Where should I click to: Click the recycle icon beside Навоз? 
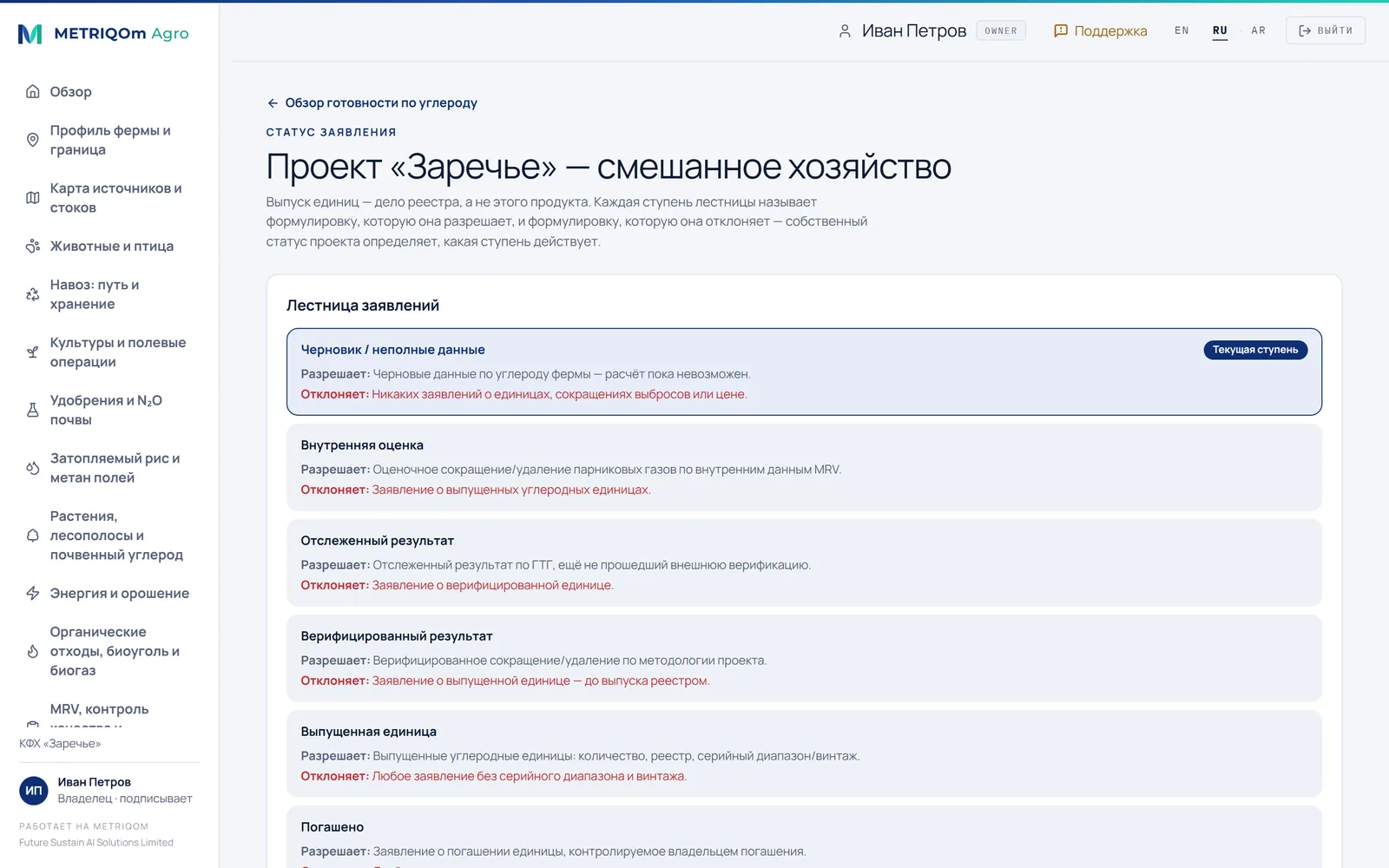point(33,294)
